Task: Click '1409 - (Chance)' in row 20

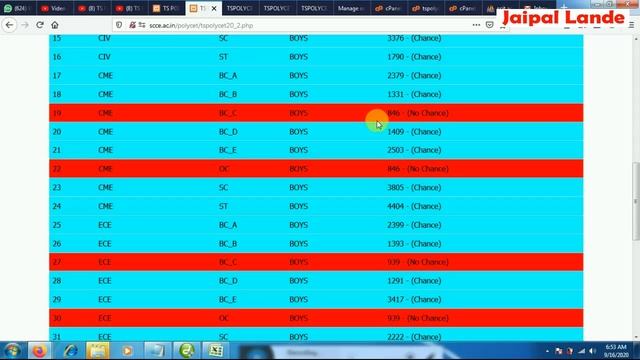Action: (x=414, y=132)
